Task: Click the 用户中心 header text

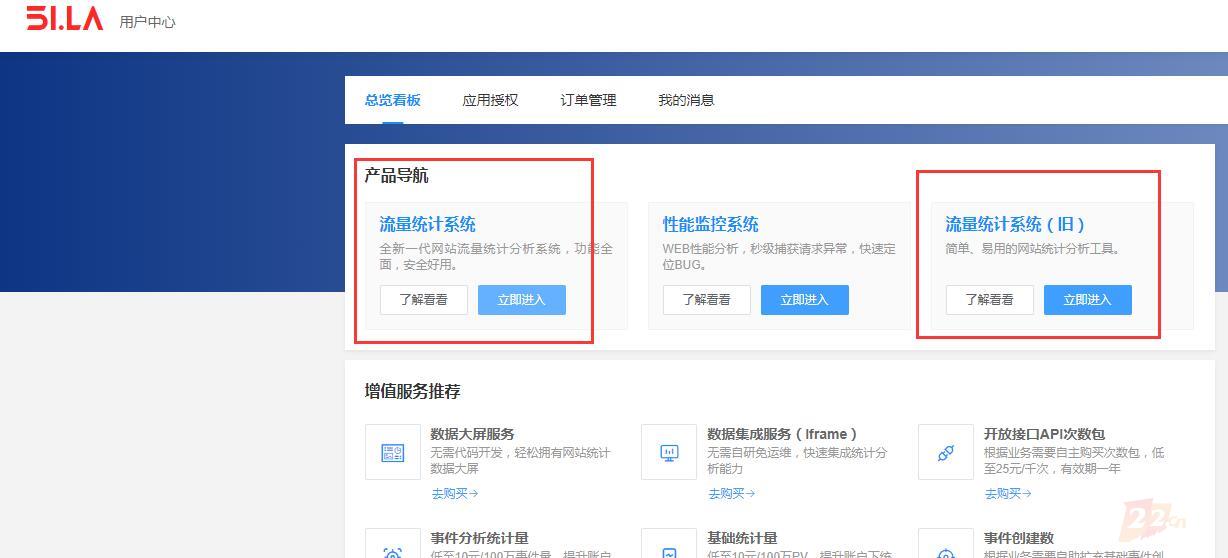Action: click(147, 22)
